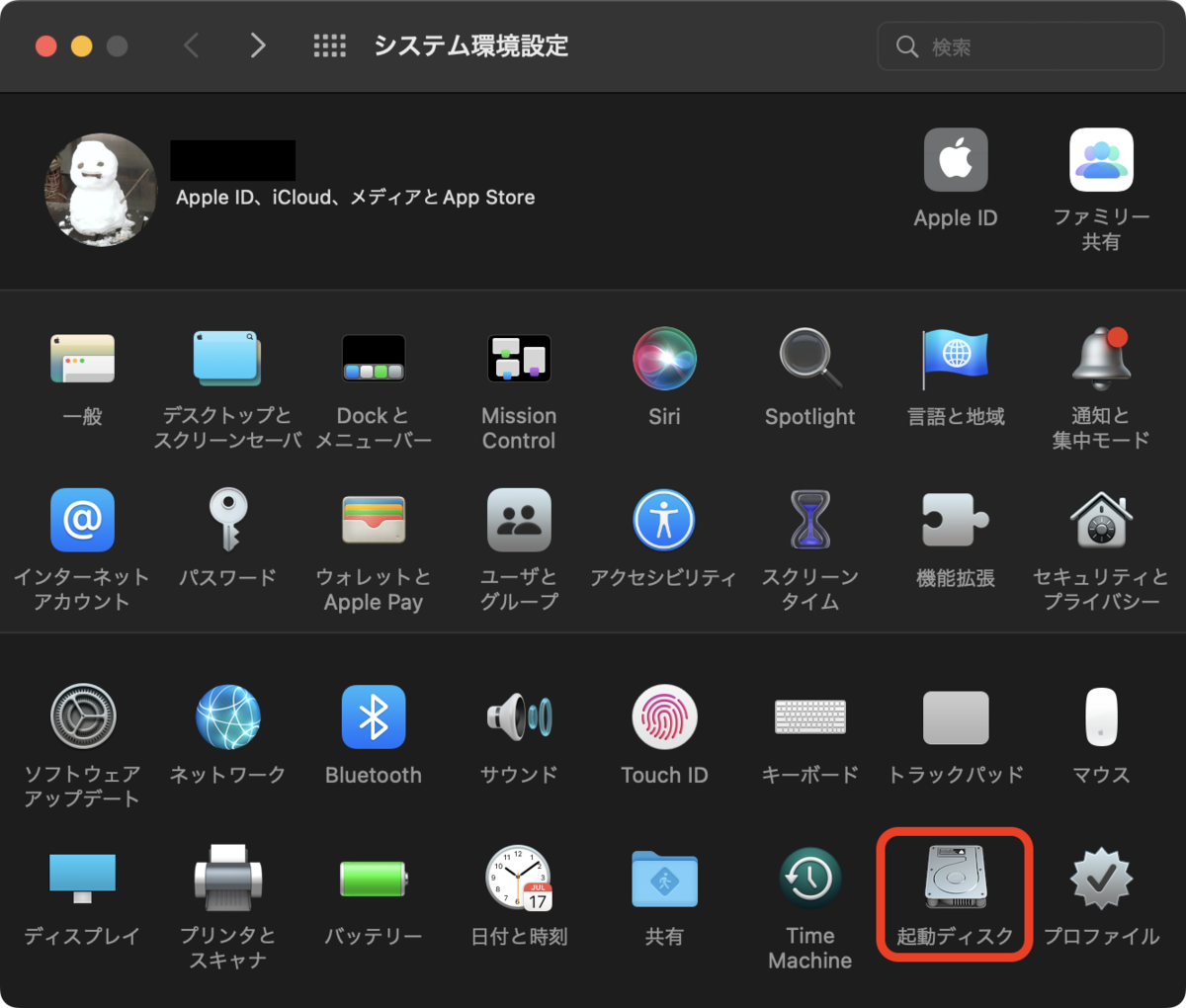This screenshot has width=1186, height=1008.
Task: Open Dockとメニューバー preferences
Action: pyautogui.click(x=374, y=358)
